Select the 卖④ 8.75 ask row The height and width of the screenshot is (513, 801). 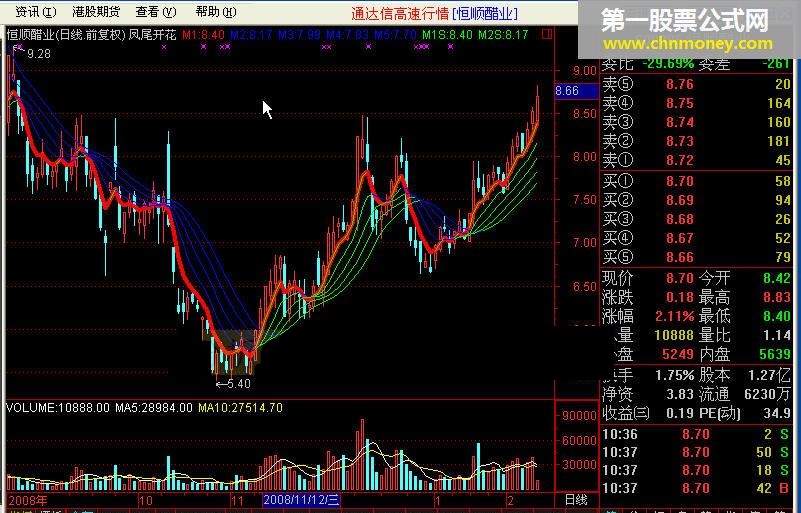697,103
